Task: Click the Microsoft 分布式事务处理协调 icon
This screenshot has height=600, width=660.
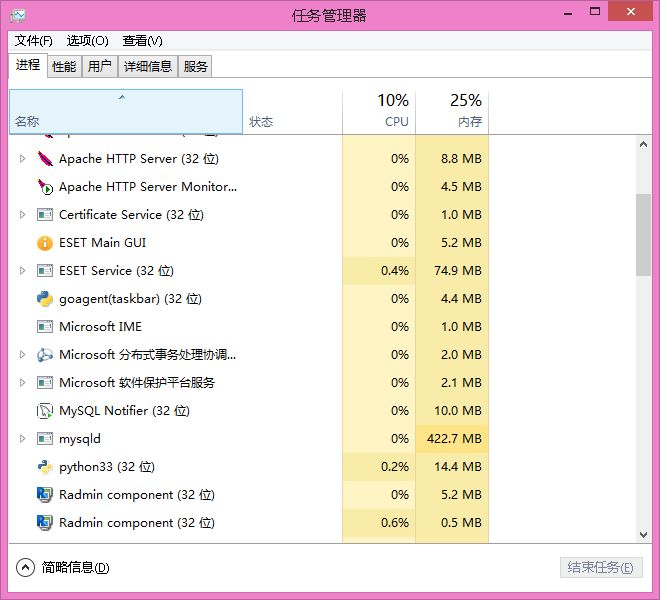Action: pyautogui.click(x=45, y=355)
